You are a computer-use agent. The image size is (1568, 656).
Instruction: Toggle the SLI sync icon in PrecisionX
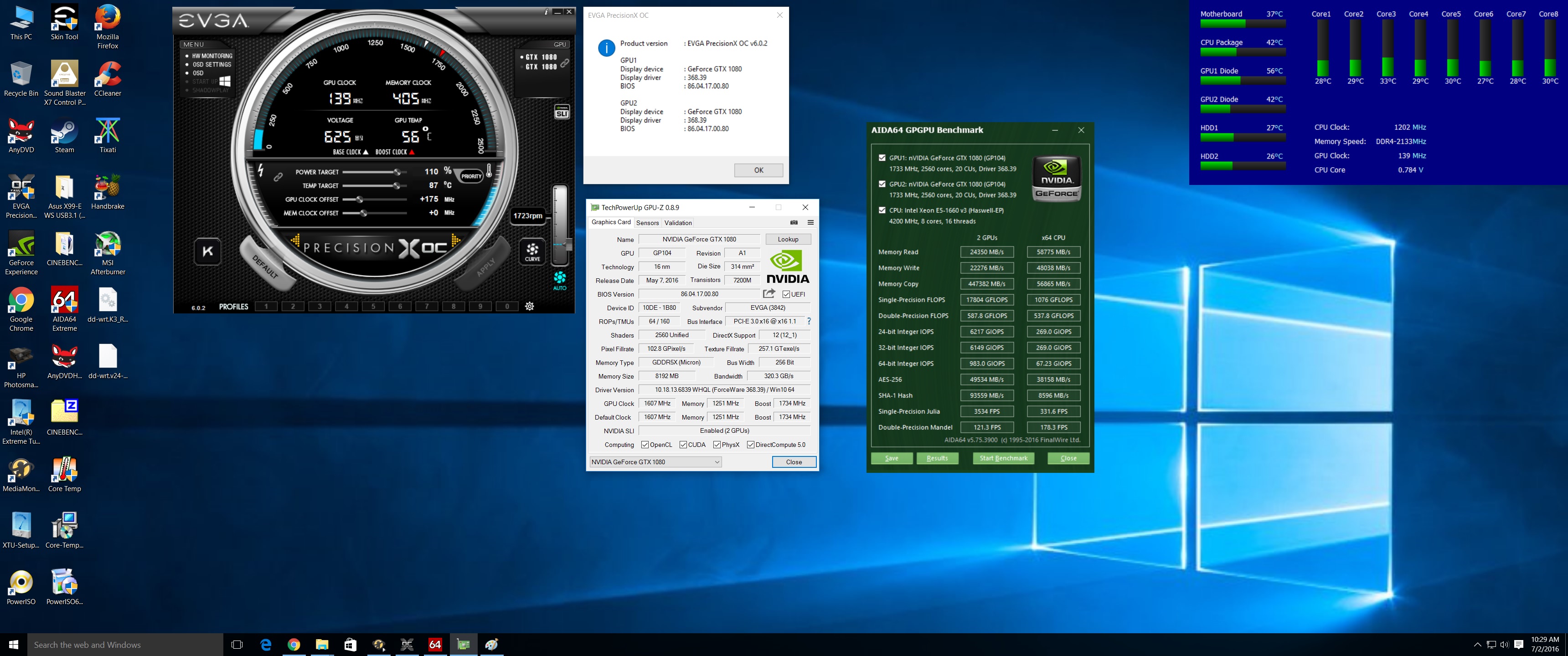coord(561,112)
